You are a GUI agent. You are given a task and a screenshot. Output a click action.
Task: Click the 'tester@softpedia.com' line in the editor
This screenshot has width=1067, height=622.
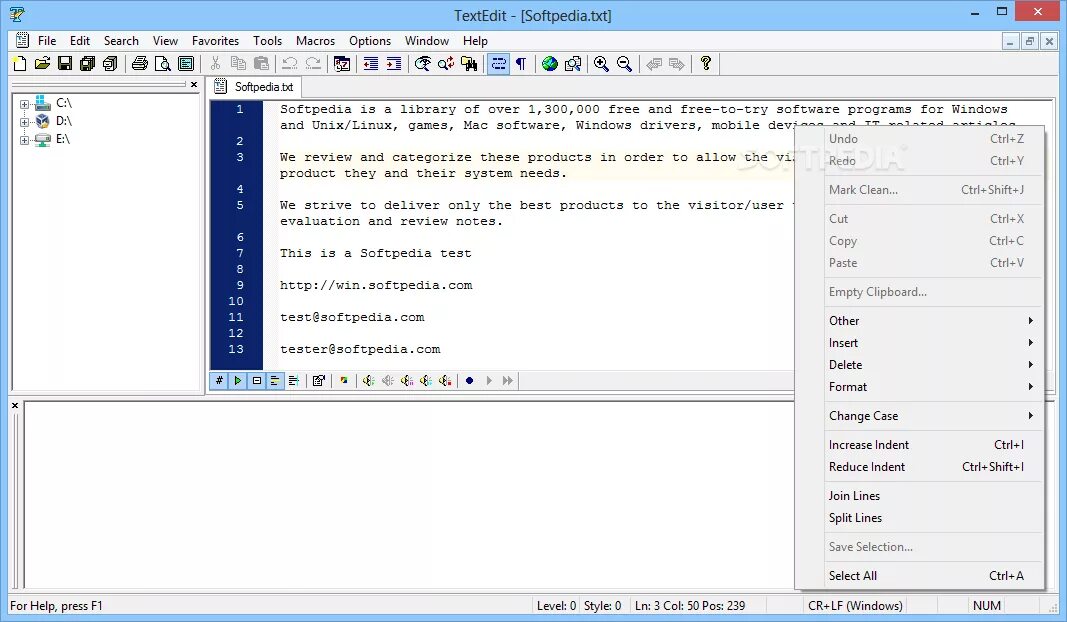(x=360, y=349)
